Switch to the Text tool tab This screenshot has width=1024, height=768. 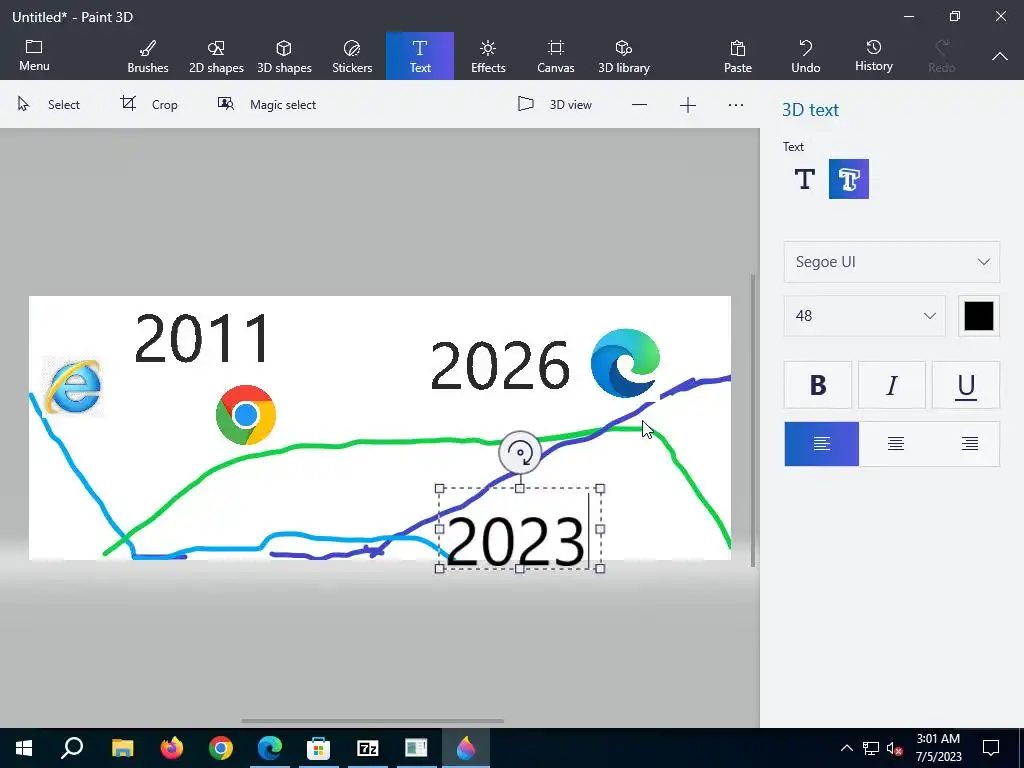[x=420, y=56]
